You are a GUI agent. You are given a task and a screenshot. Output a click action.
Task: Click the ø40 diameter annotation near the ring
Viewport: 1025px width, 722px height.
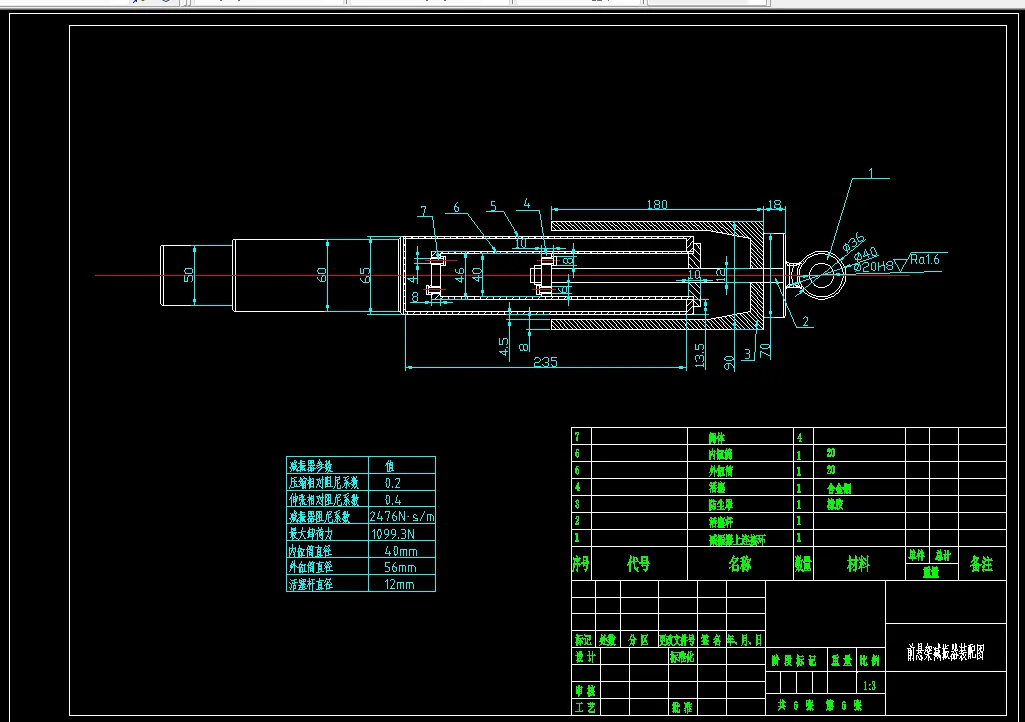point(866,255)
